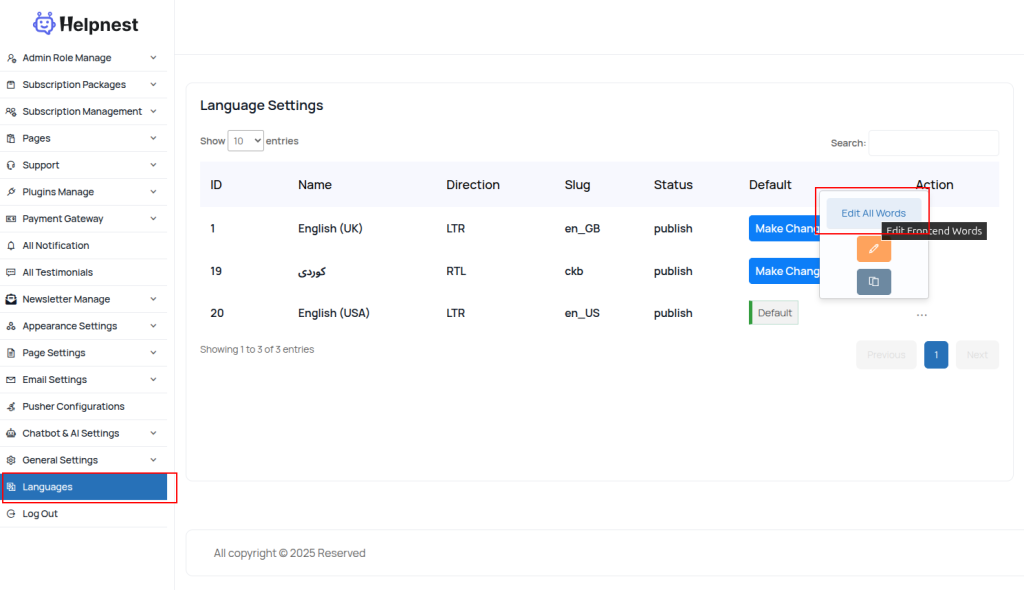Viewport: 1024px width, 590px height.
Task: Open three-dot action menu for English (USA)
Action: (921, 314)
